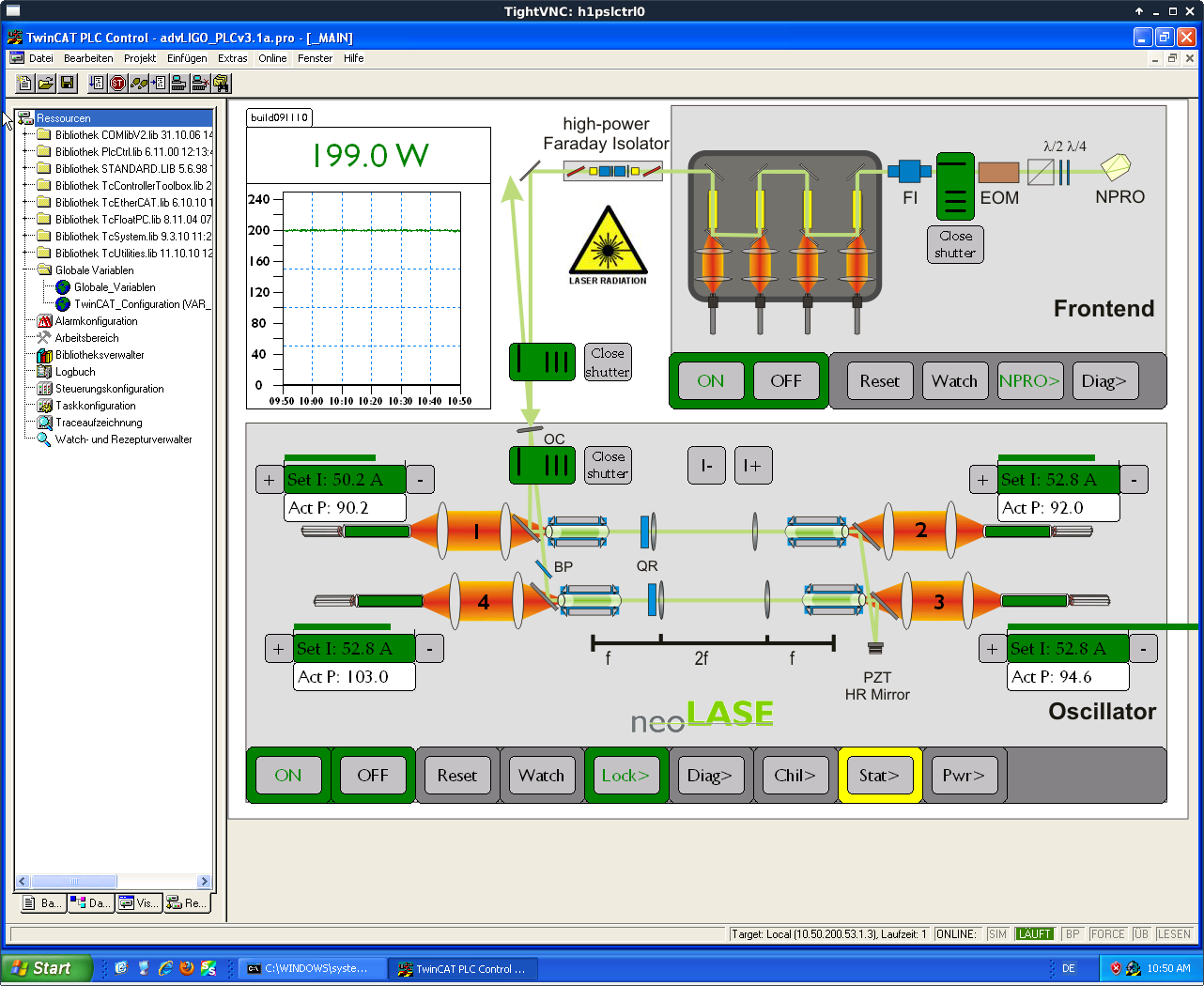The image size is (1204, 986).
Task: Toggle the Close shutter button under EOM
Action: tap(955, 244)
